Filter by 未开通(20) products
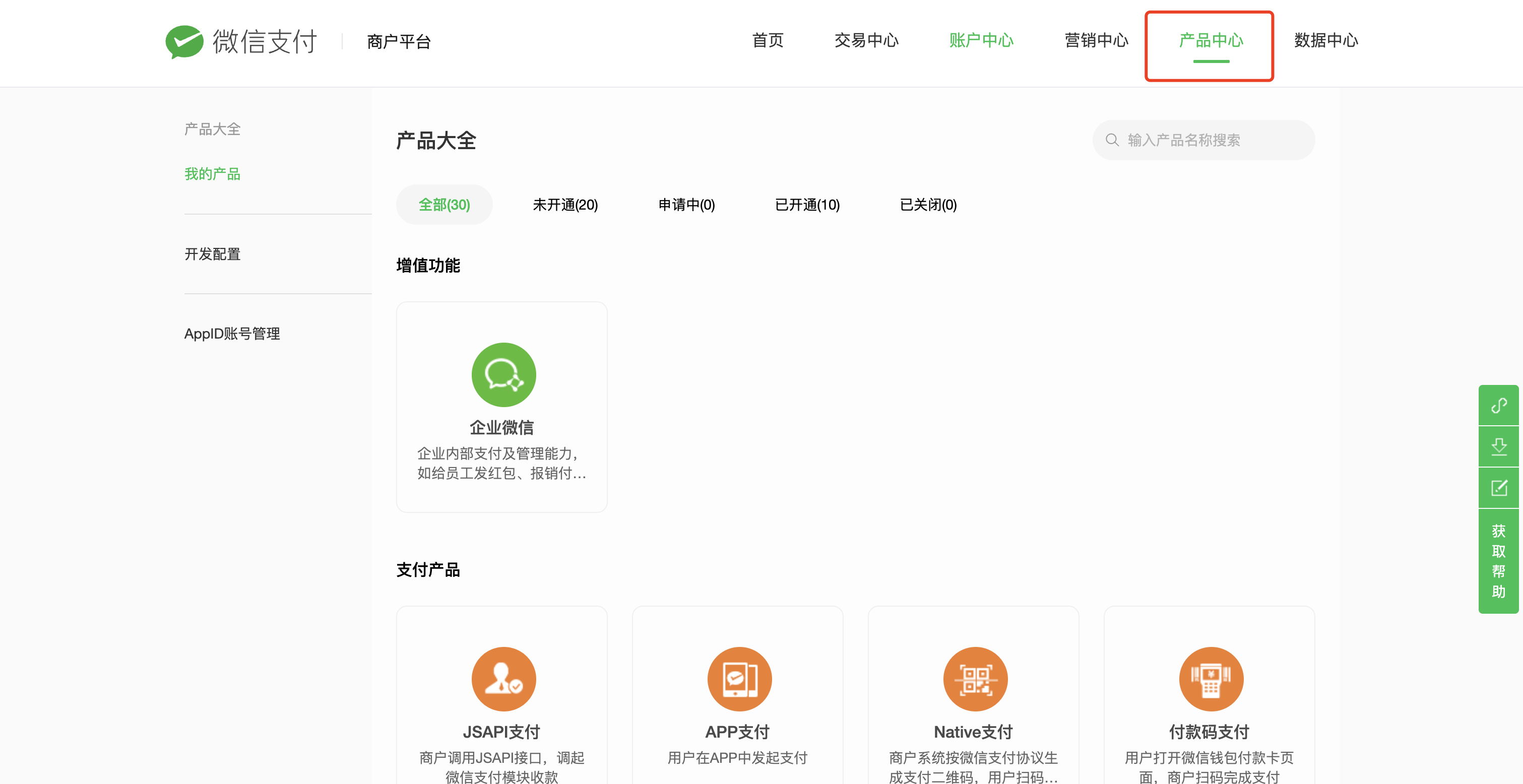1523x784 pixels. [565, 205]
